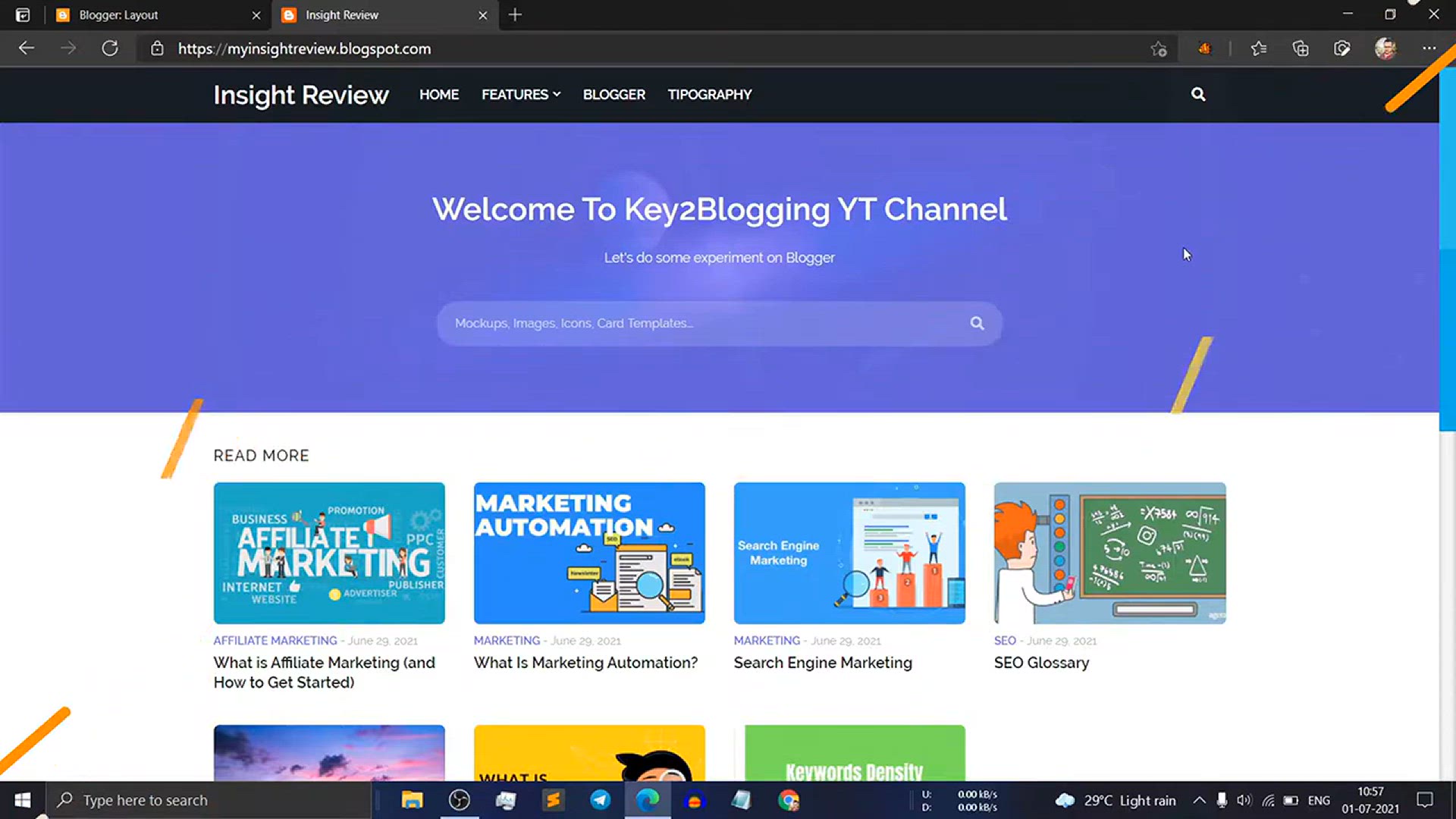Screen dimensions: 1456x819
Task: Open the weather 29°C Light rain widget
Action: (x=1115, y=801)
